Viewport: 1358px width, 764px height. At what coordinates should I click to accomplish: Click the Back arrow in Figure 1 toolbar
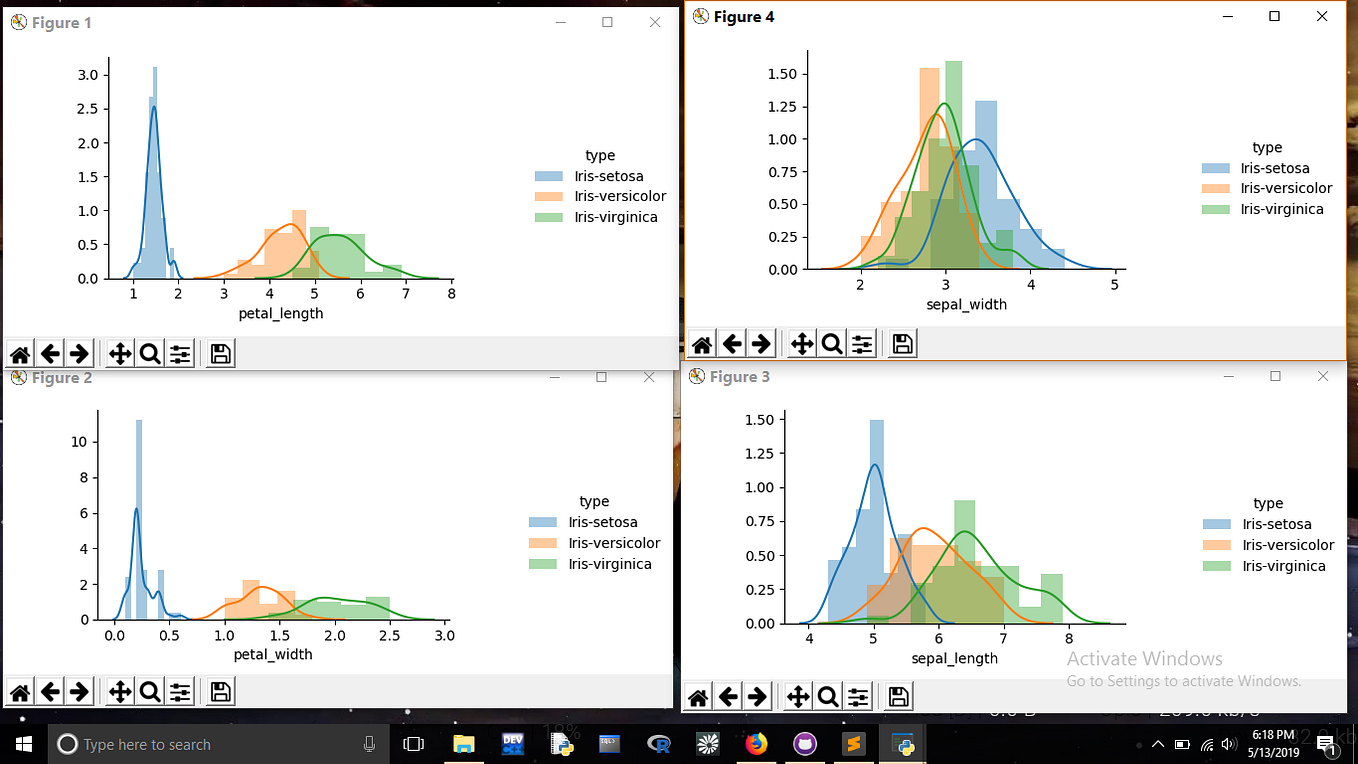coord(50,353)
